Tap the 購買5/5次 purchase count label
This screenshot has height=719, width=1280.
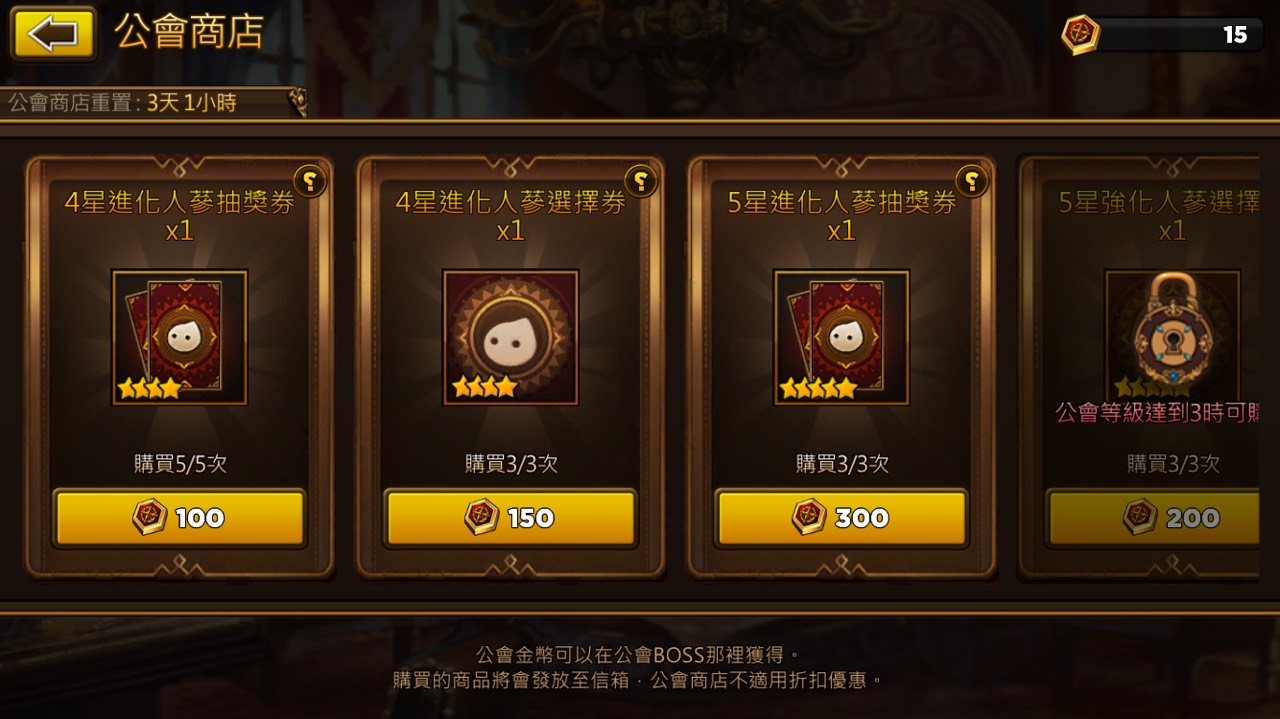pos(180,464)
